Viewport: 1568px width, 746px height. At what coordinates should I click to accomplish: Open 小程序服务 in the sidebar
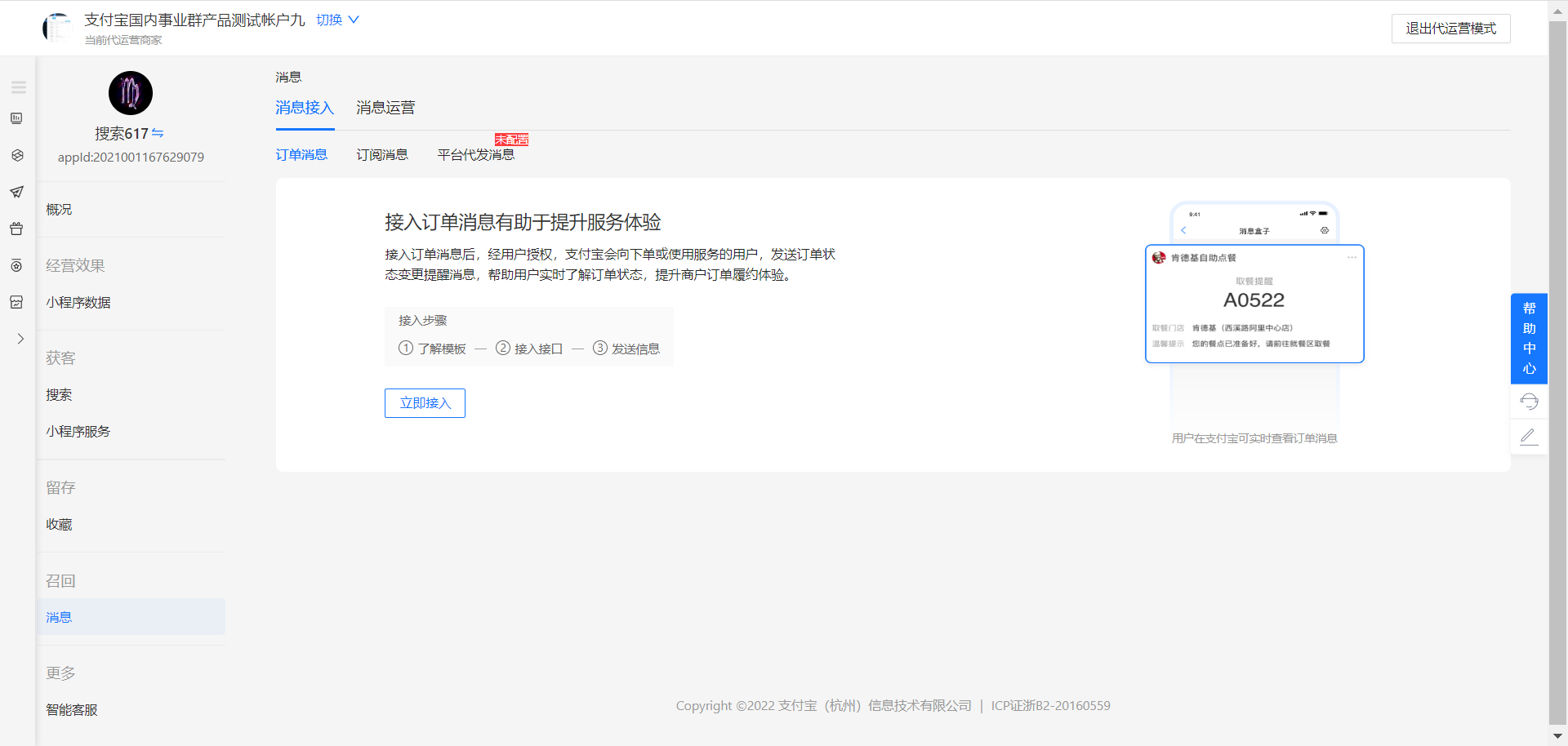tap(78, 432)
